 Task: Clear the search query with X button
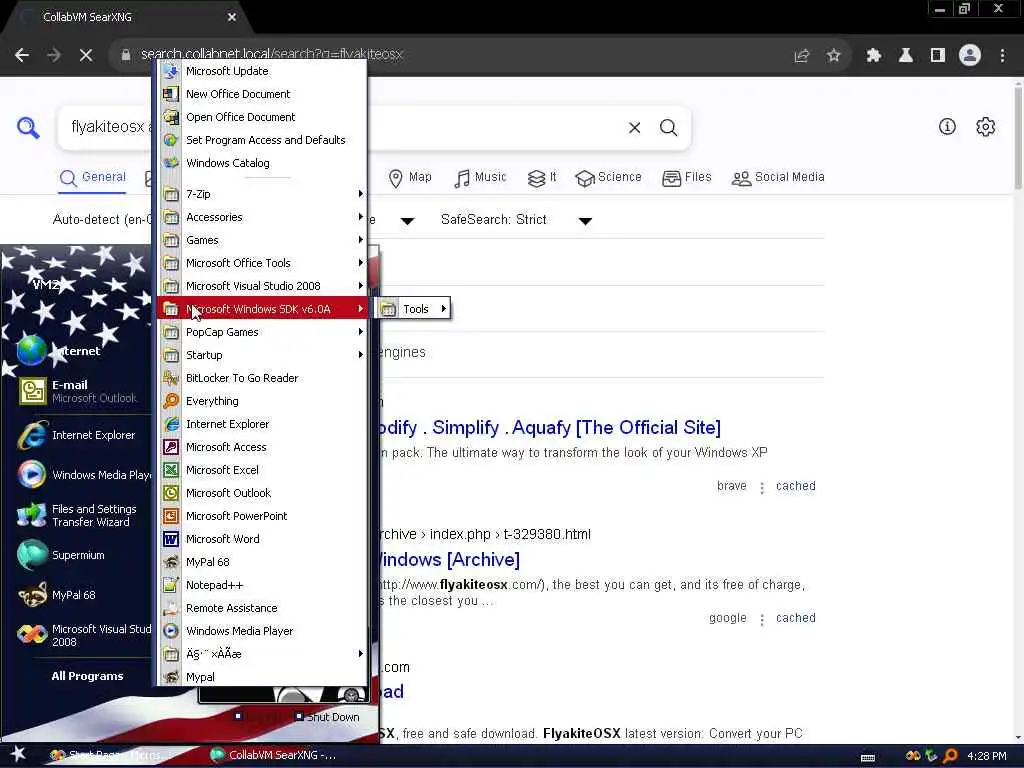(x=634, y=127)
